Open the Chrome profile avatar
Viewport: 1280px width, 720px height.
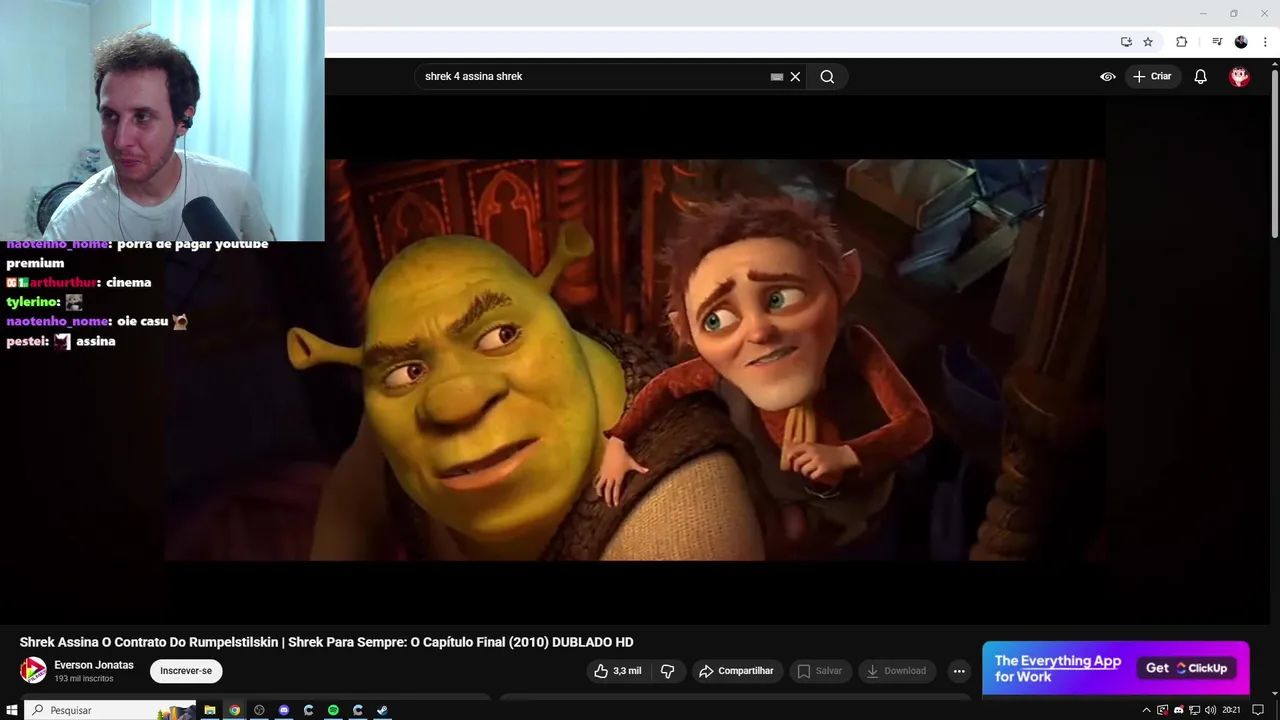(x=1241, y=42)
